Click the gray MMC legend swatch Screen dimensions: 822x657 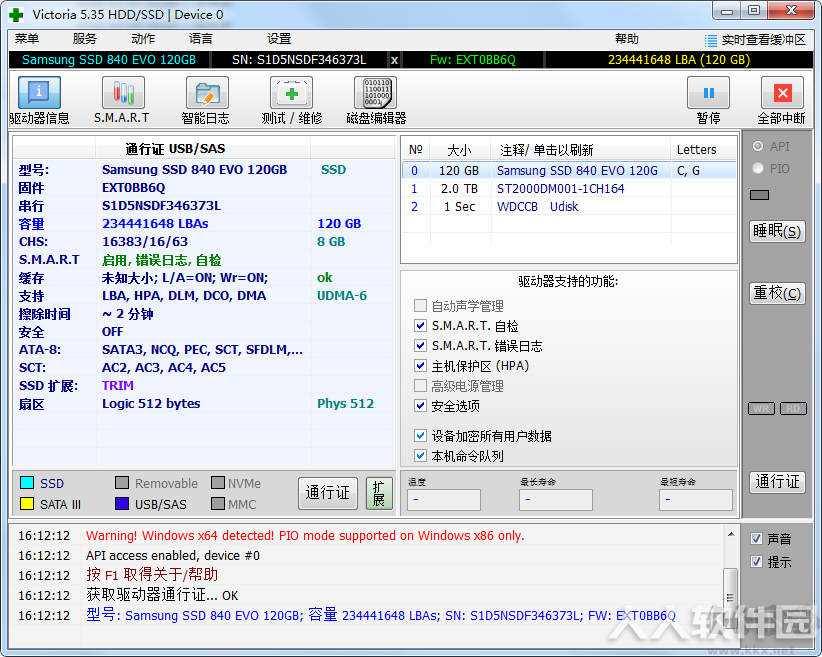[x=218, y=503]
